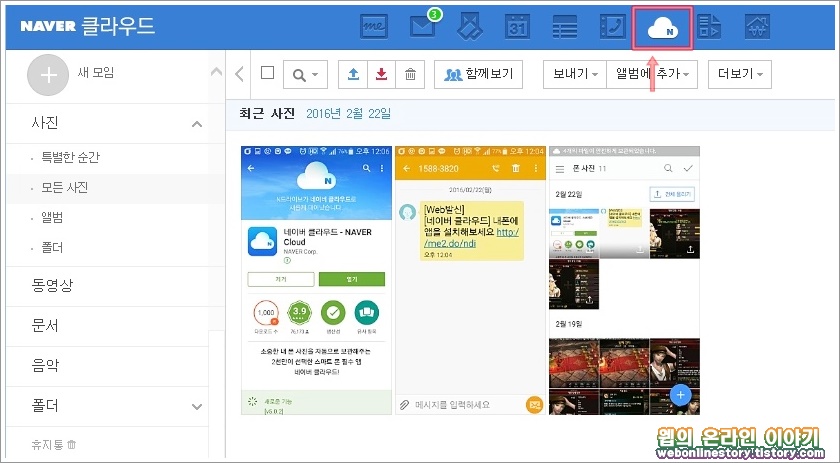Click the 새 모임 label
This screenshot has width=840, height=463.
pos(96,73)
